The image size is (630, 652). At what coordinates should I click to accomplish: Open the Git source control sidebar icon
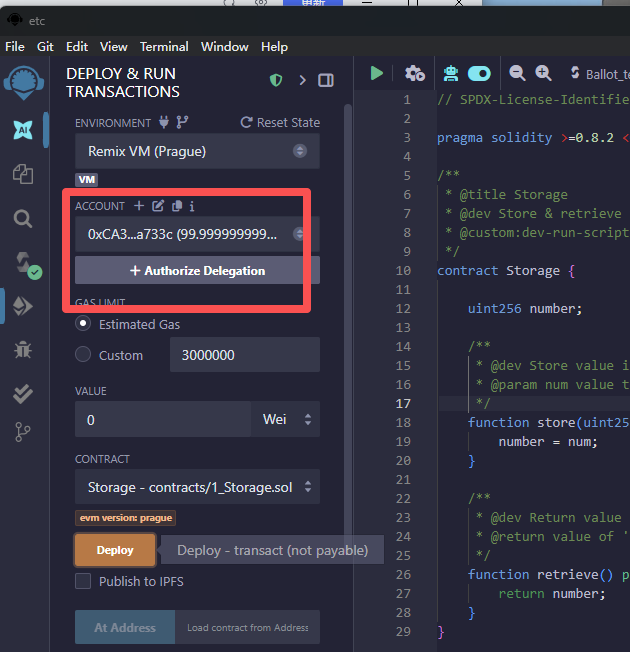point(22,432)
